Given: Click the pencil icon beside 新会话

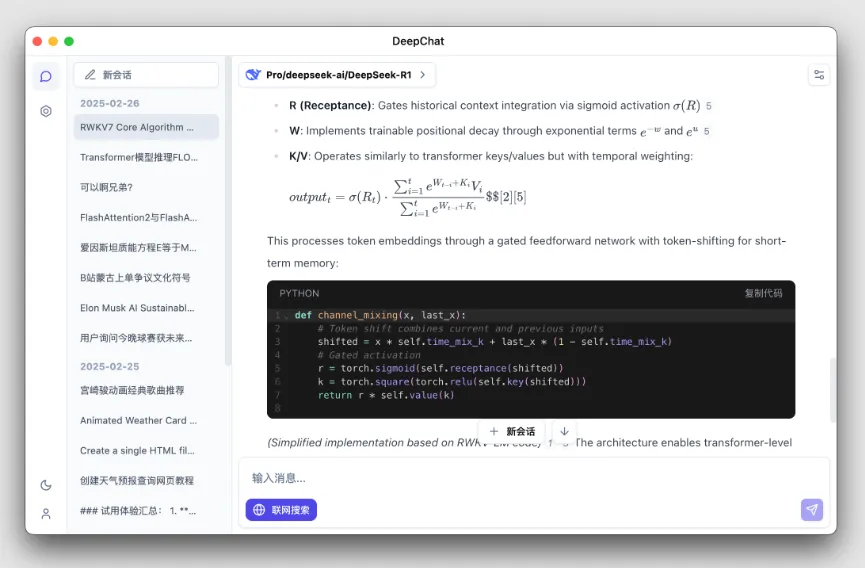Looking at the screenshot, I should (x=90, y=74).
